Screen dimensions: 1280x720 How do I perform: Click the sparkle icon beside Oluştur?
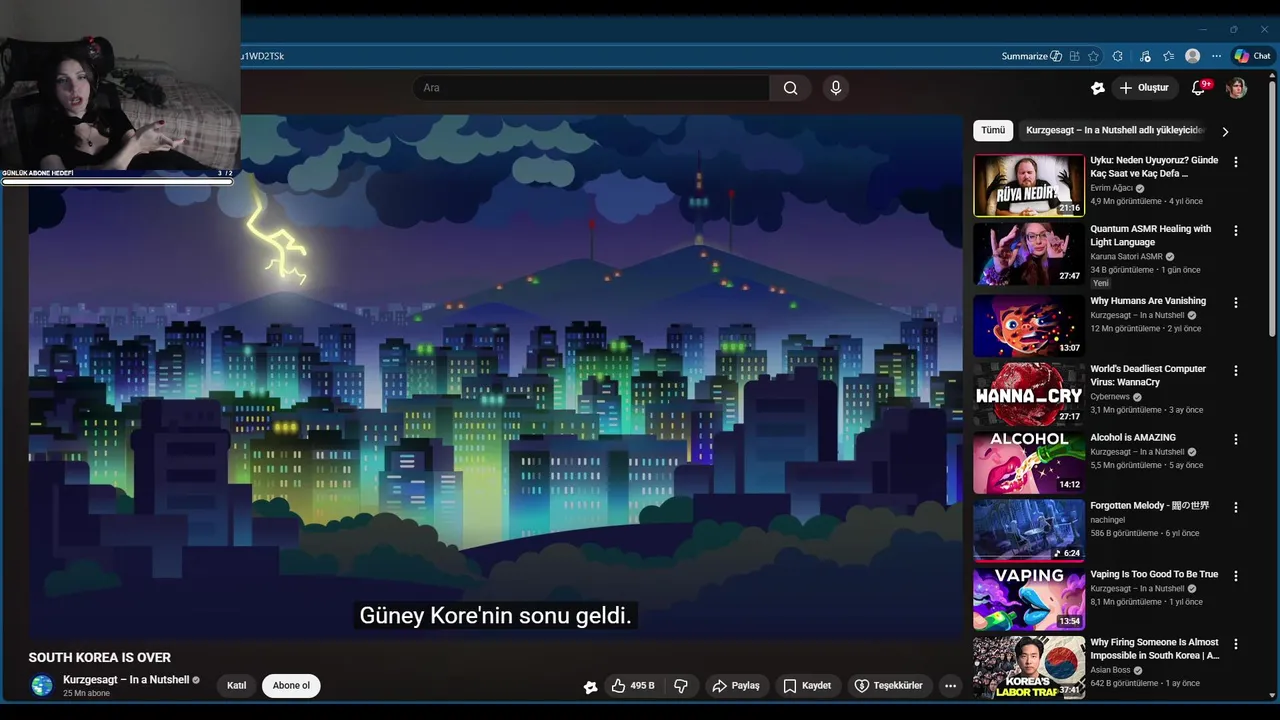pyautogui.click(x=1098, y=88)
